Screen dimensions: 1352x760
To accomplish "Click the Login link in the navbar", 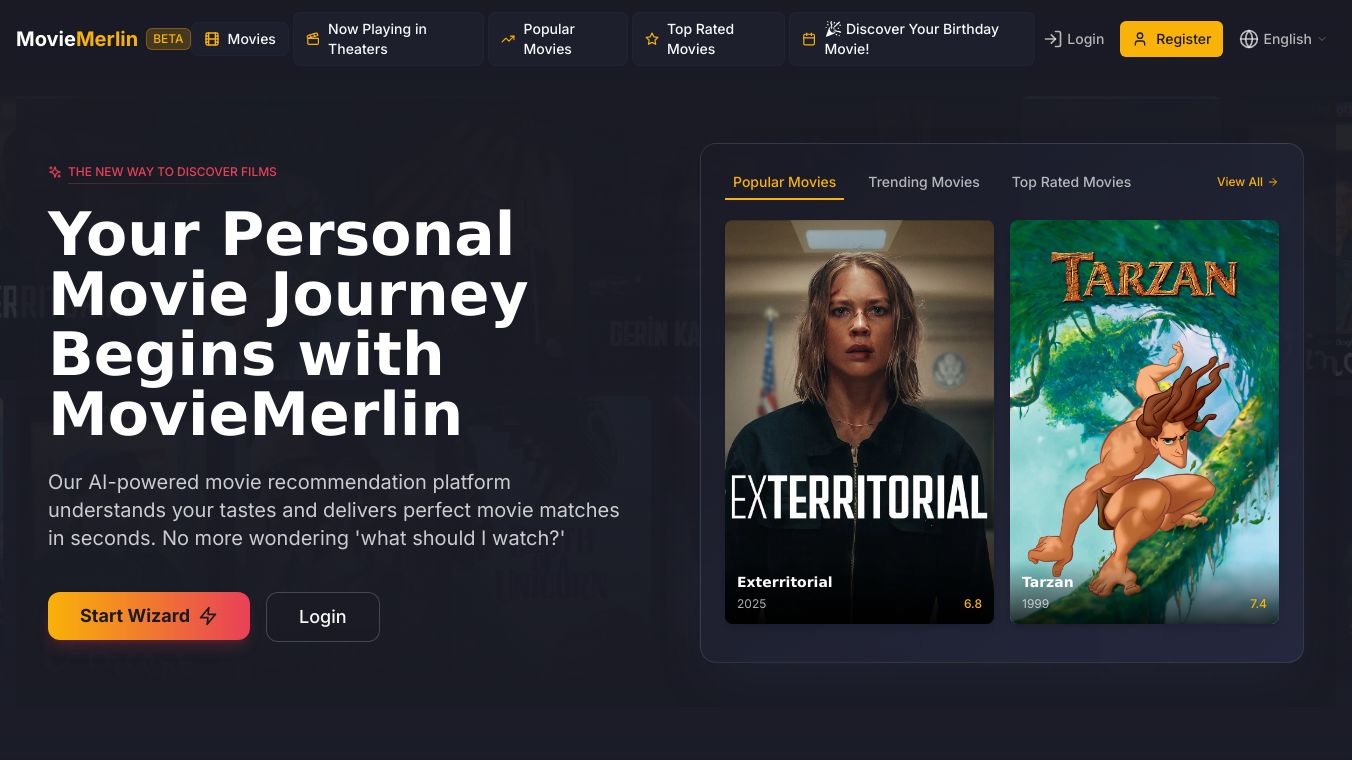I will coord(1074,39).
